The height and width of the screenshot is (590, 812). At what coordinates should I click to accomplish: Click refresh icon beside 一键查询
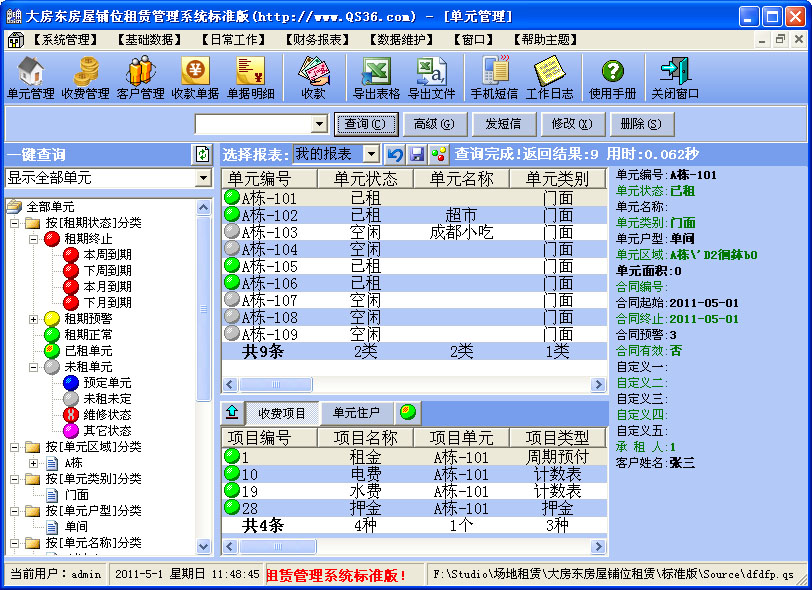point(202,154)
